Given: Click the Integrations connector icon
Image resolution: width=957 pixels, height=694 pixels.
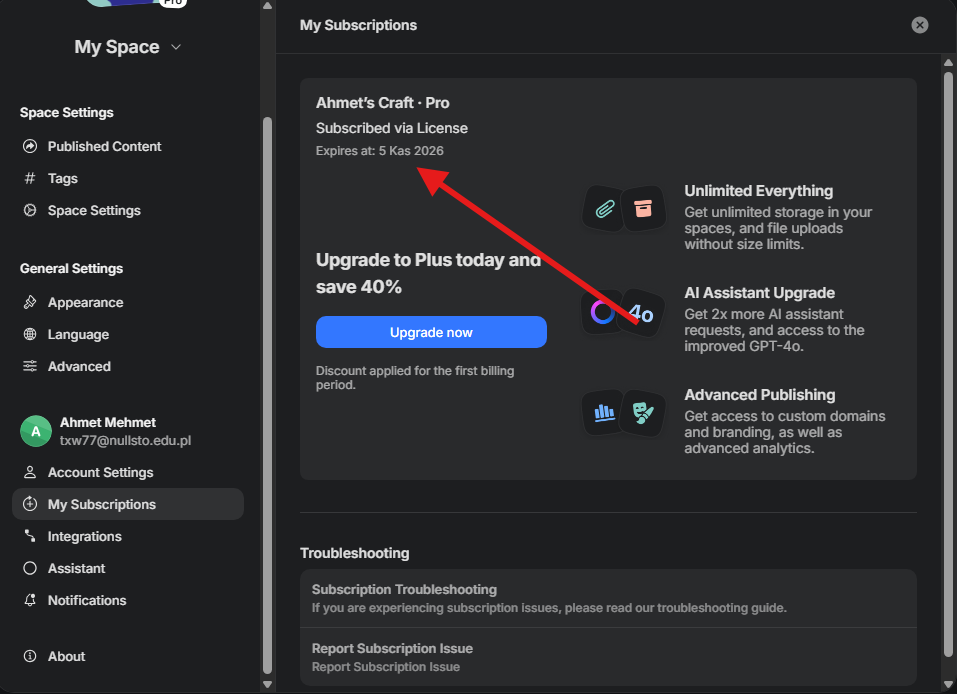Looking at the screenshot, I should click(x=30, y=536).
